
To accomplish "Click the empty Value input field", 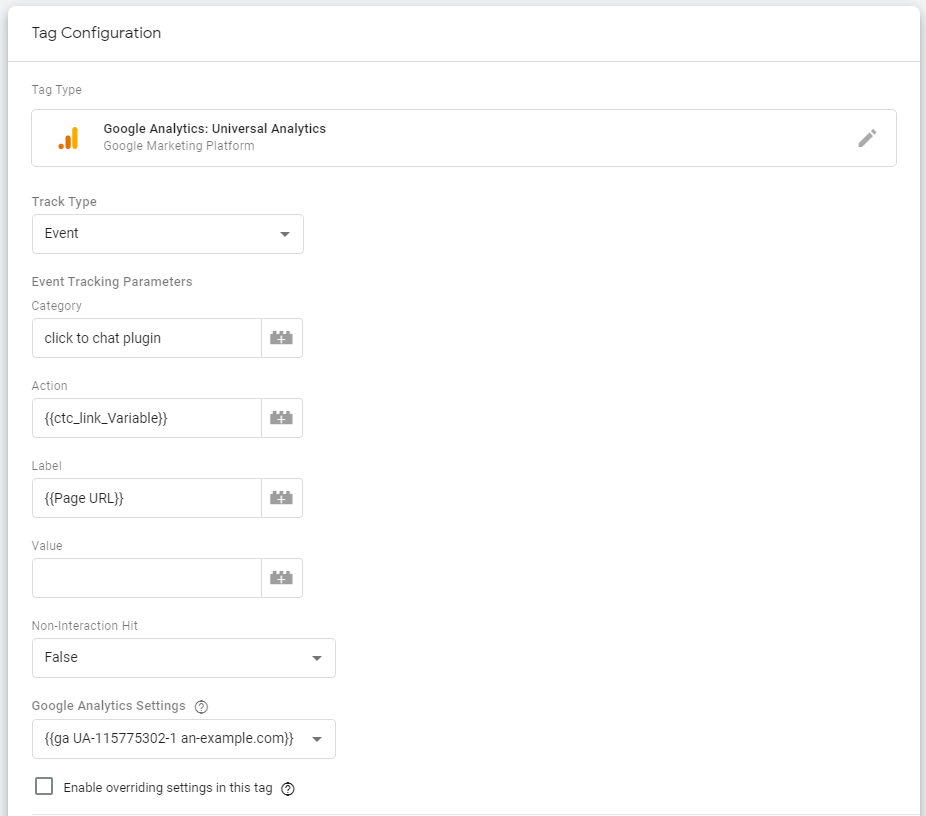I will [x=147, y=578].
